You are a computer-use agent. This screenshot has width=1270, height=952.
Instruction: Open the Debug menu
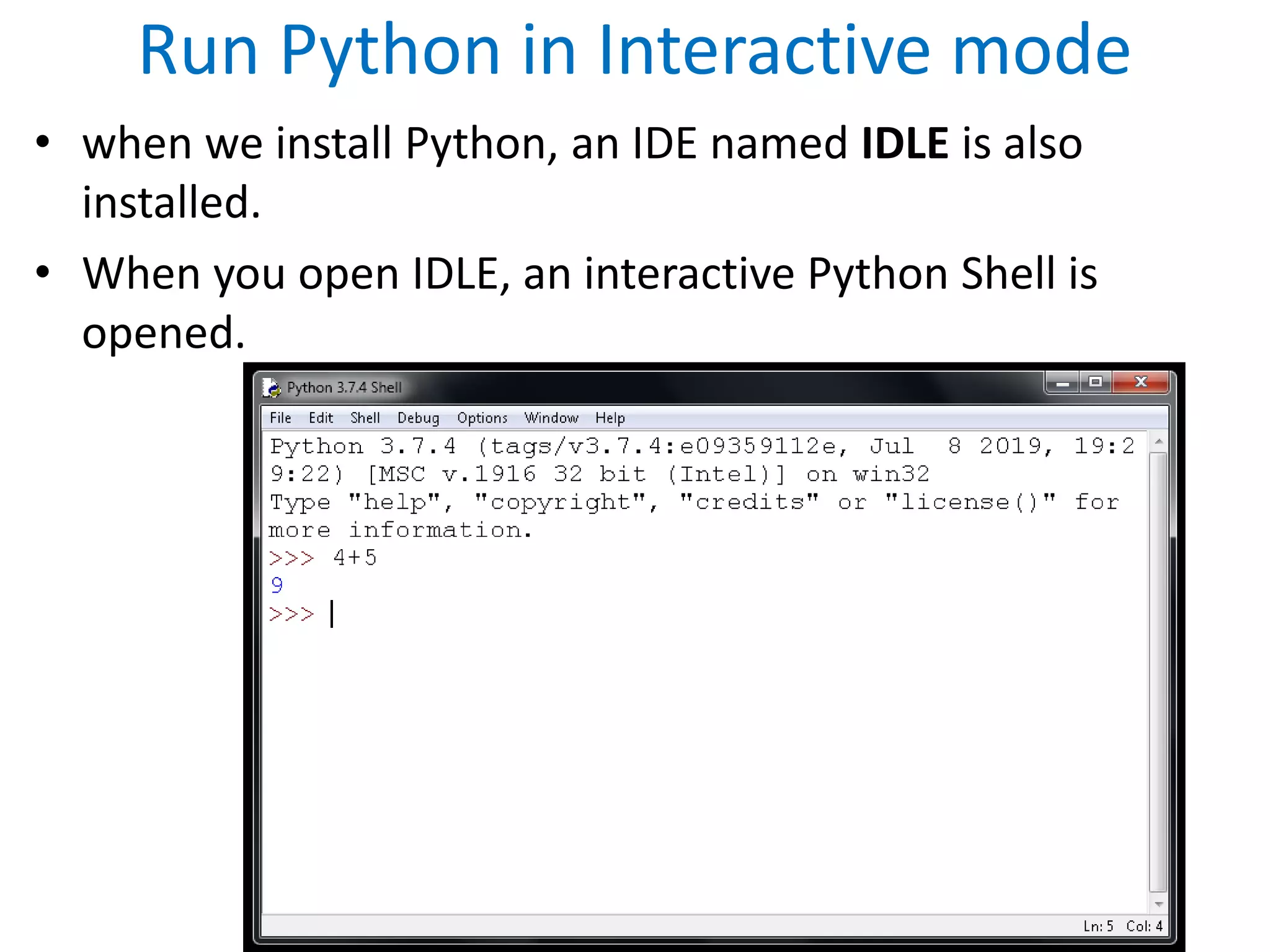click(x=418, y=418)
